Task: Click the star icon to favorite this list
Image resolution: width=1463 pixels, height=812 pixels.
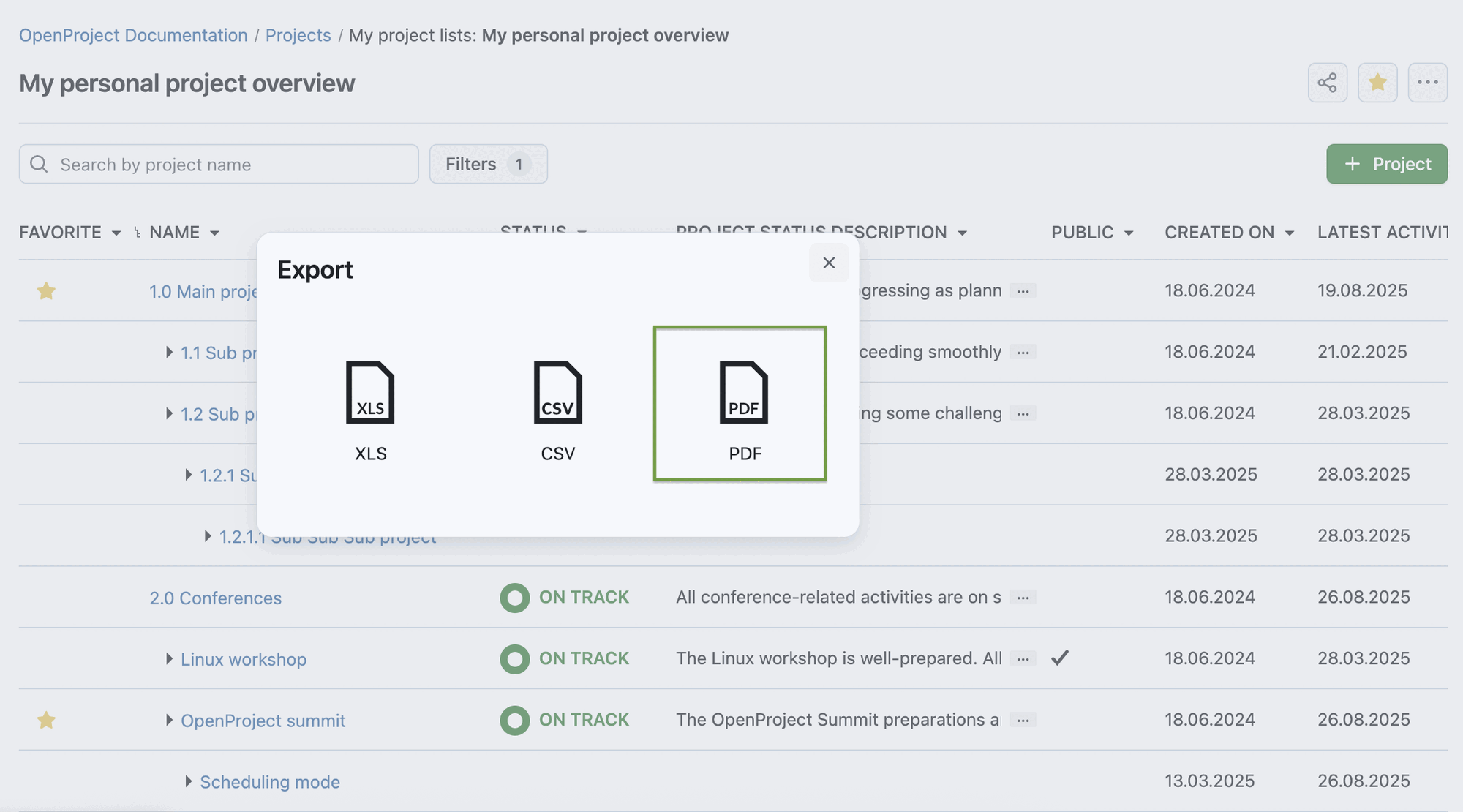Action: coord(1377,83)
